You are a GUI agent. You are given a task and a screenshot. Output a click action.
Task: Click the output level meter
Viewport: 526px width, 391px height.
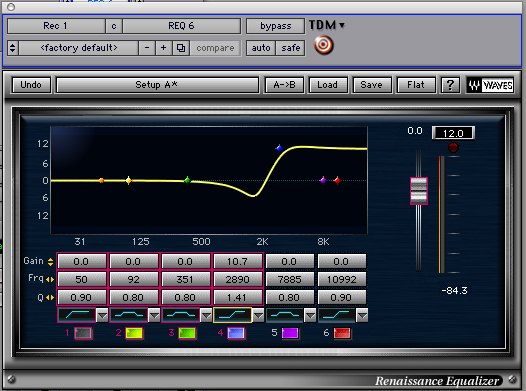[x=442, y=214]
